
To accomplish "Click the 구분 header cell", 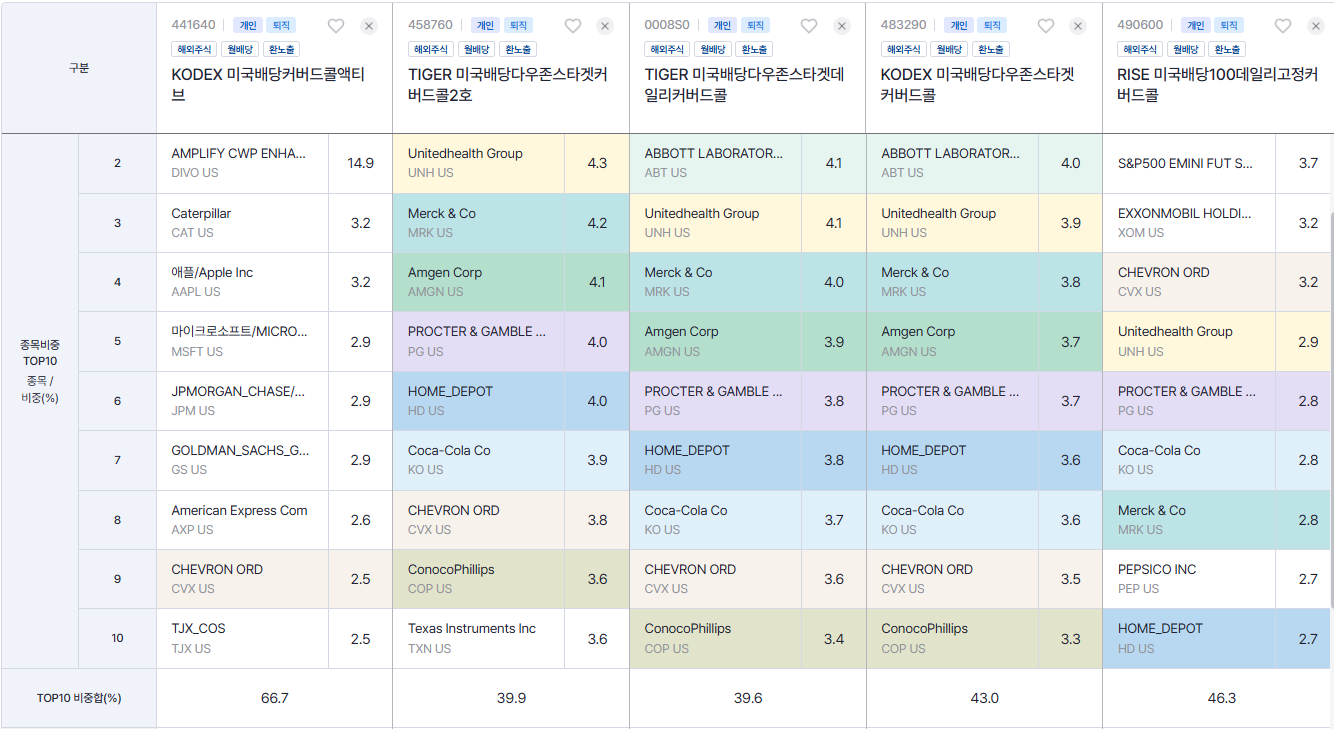I will [x=79, y=68].
